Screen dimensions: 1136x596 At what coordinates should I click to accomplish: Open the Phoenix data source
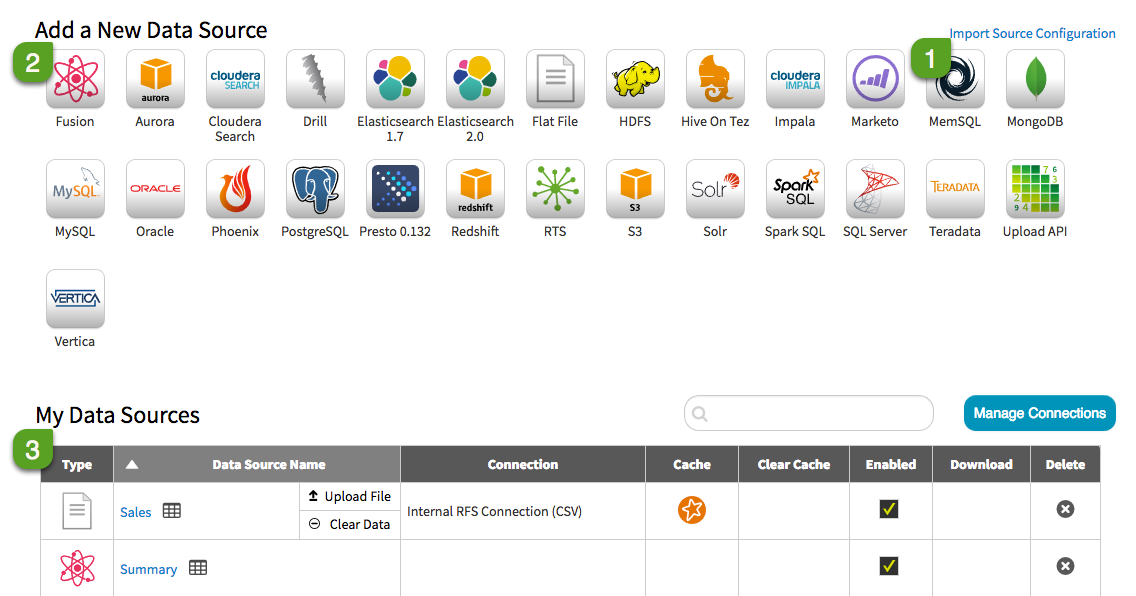tap(235, 188)
